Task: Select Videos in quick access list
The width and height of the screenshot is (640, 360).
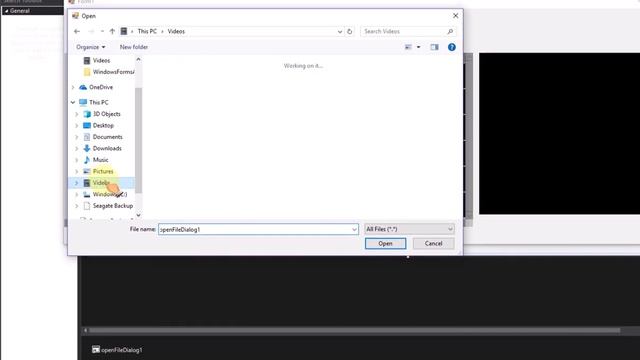Action: (x=101, y=60)
